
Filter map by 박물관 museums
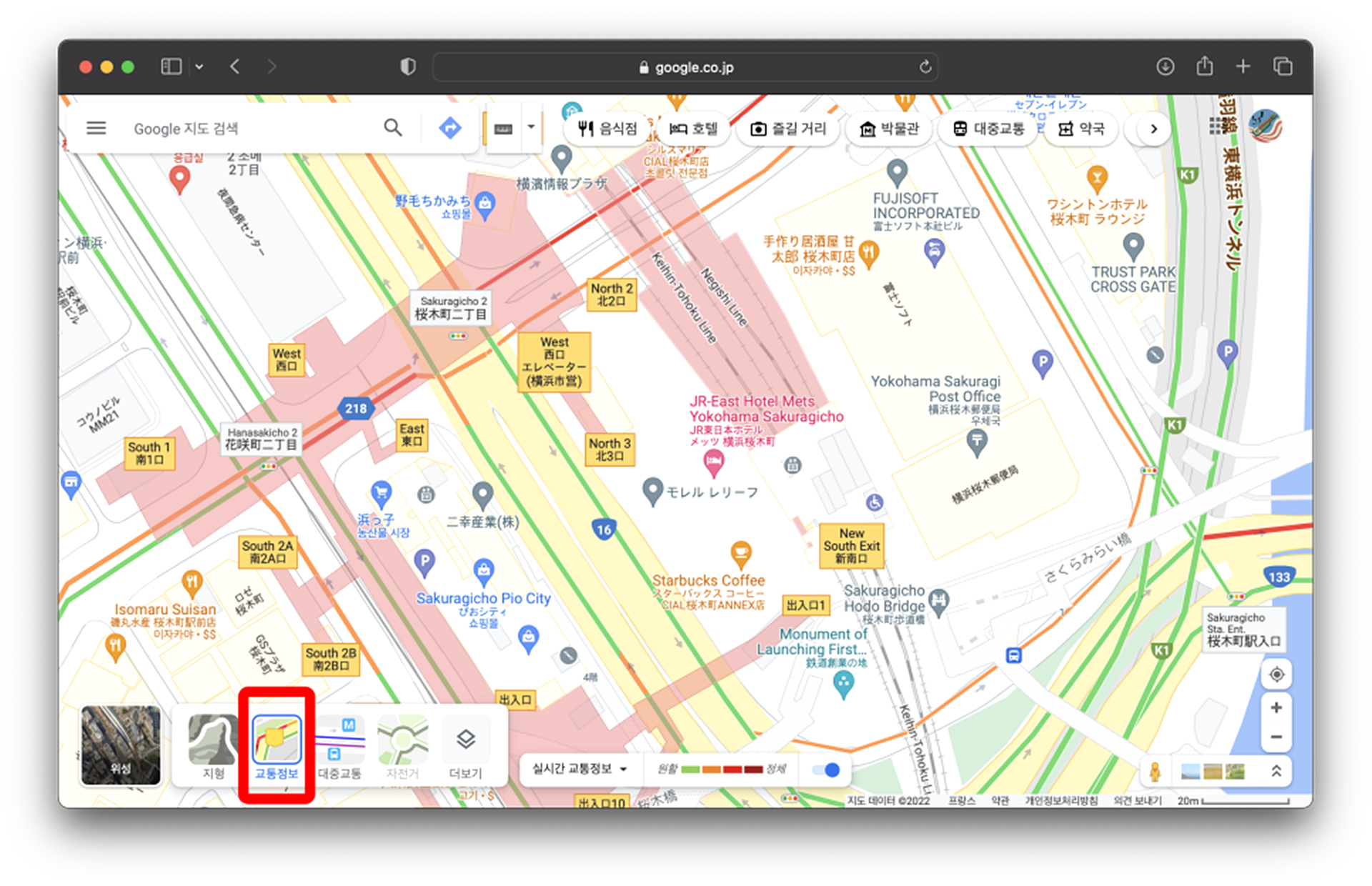point(889,129)
